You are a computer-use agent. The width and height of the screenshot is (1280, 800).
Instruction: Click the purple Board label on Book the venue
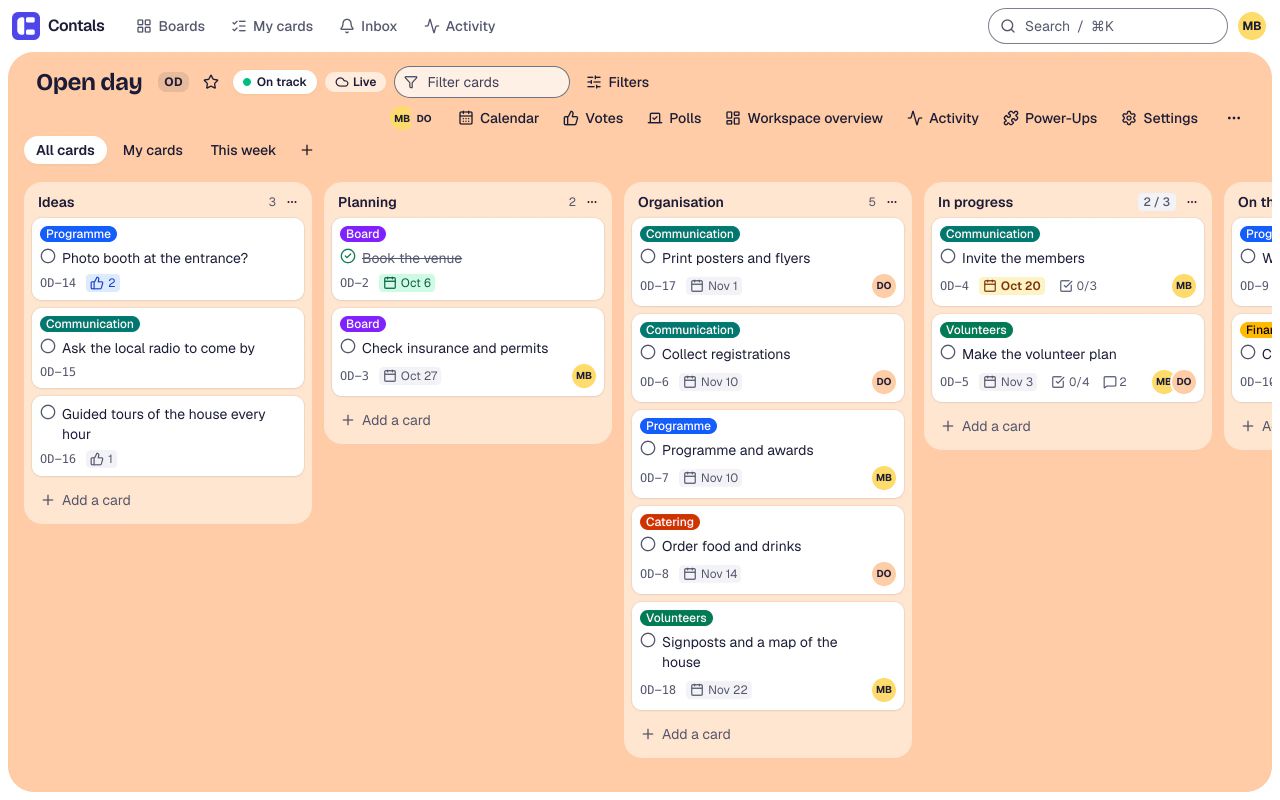pyautogui.click(x=363, y=234)
